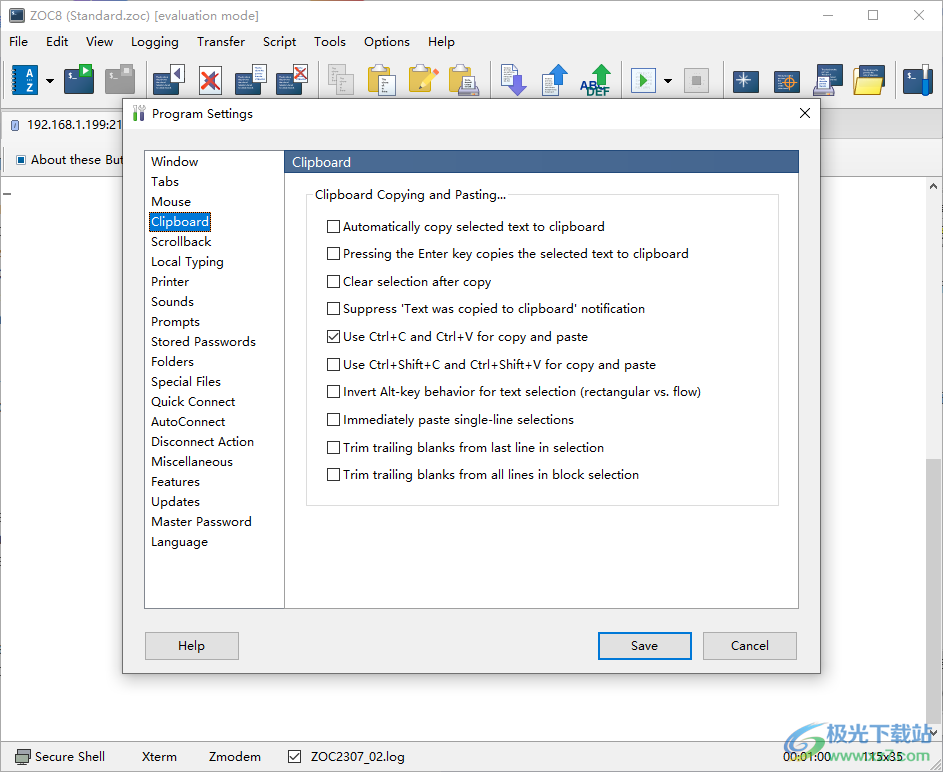
Task: Enable automatically copy selected text to clipboard
Action: 334,227
